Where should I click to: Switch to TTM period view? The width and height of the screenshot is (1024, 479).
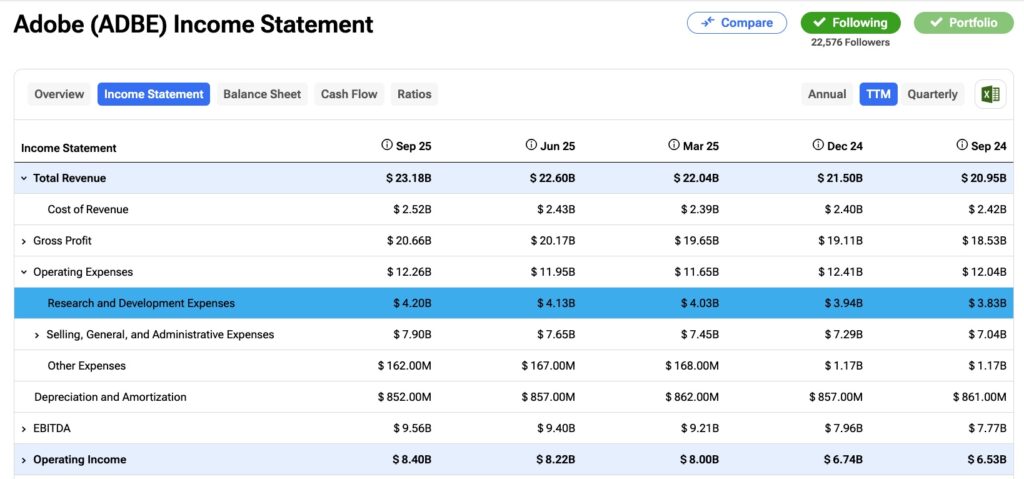point(878,94)
